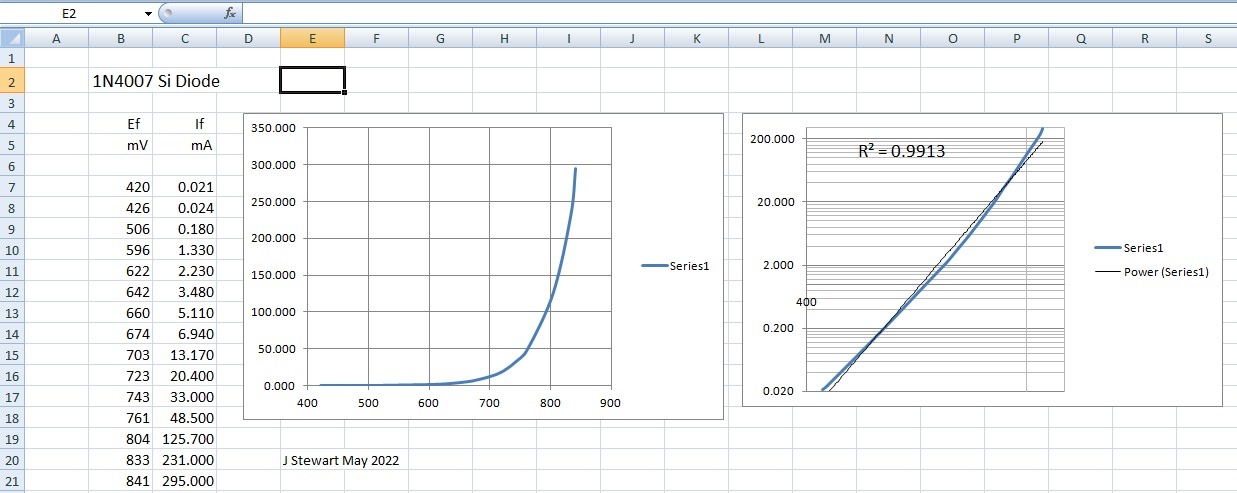
Task: Click the fx Insert Function icon
Action: tap(229, 14)
